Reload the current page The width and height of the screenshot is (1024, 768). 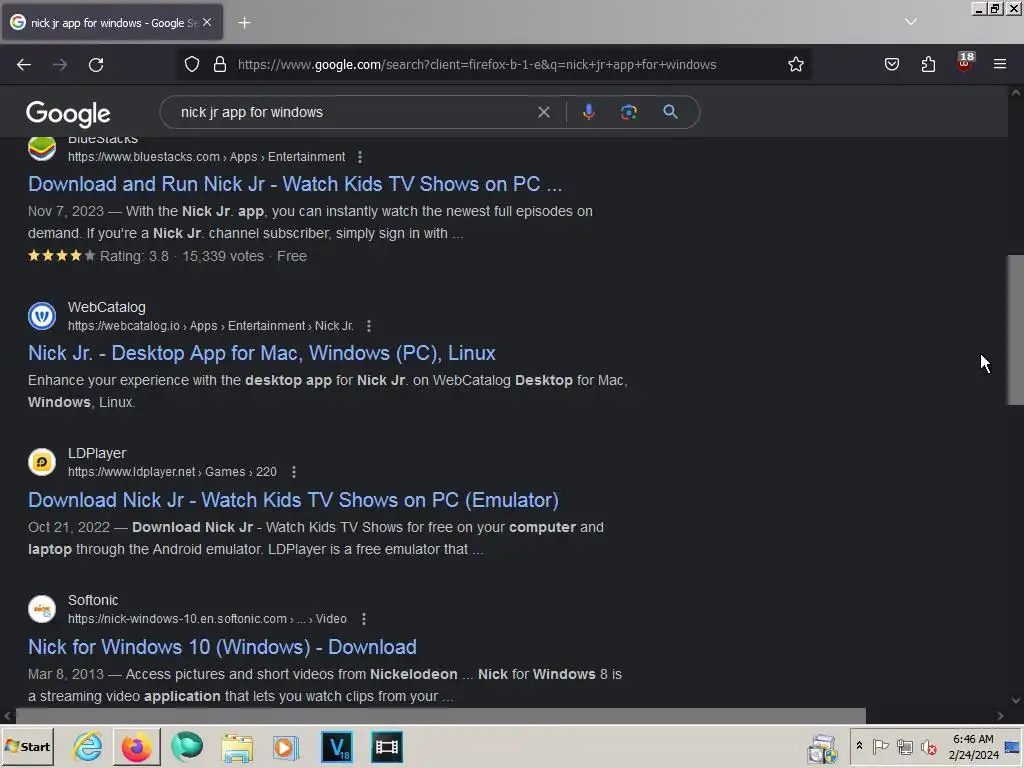96,65
